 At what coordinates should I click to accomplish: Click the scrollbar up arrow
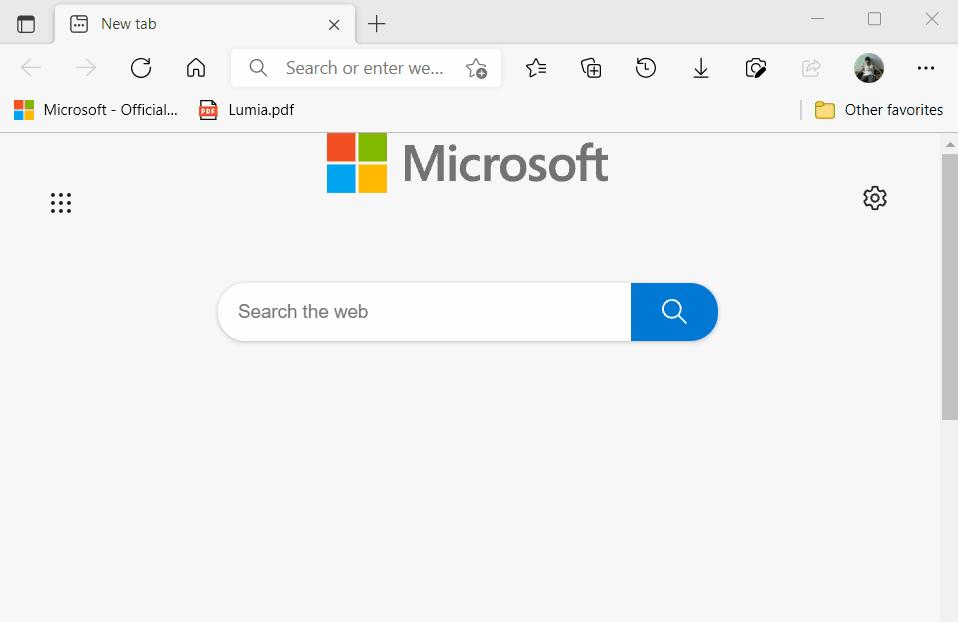(949, 145)
